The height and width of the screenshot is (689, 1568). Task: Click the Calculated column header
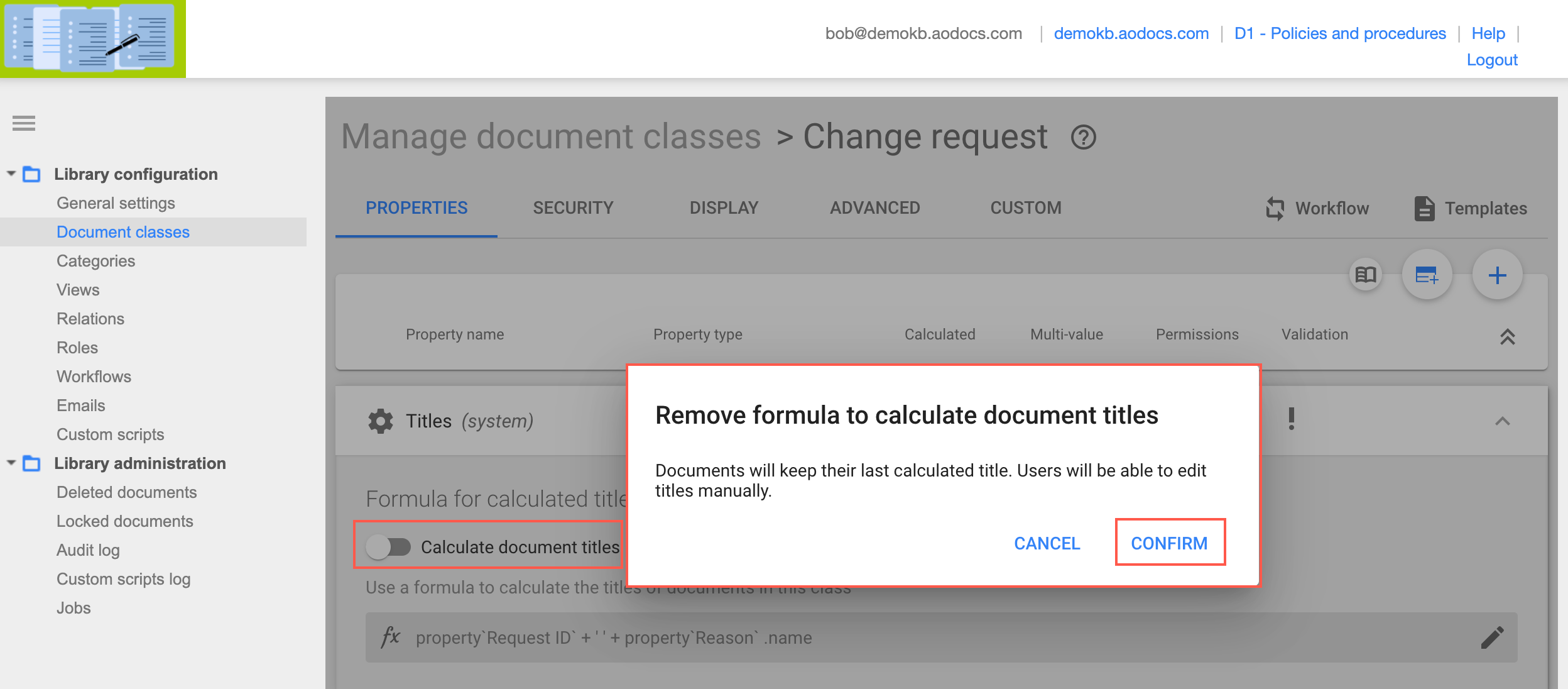coord(940,334)
